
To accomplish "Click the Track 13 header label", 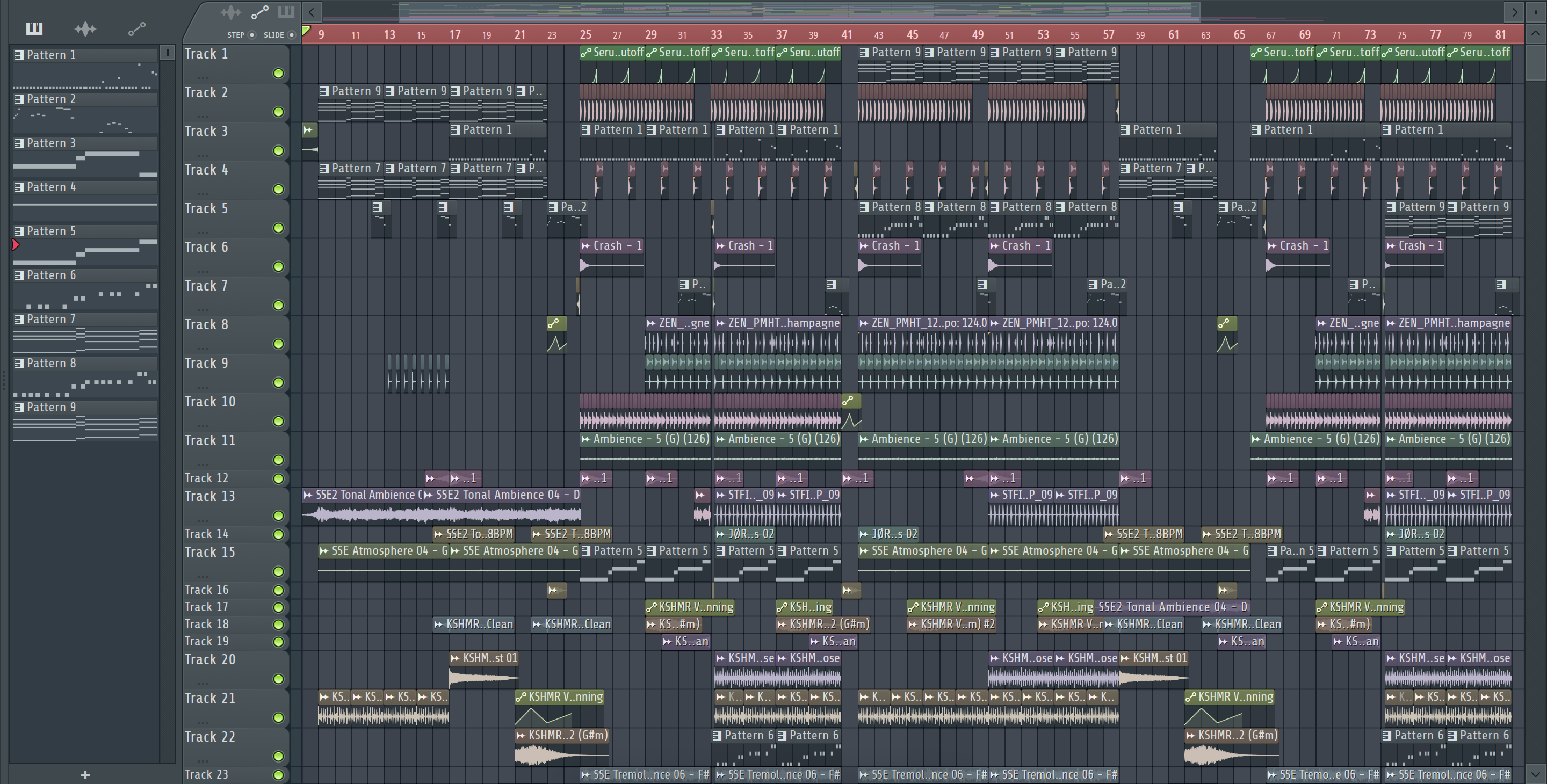I will coord(209,497).
